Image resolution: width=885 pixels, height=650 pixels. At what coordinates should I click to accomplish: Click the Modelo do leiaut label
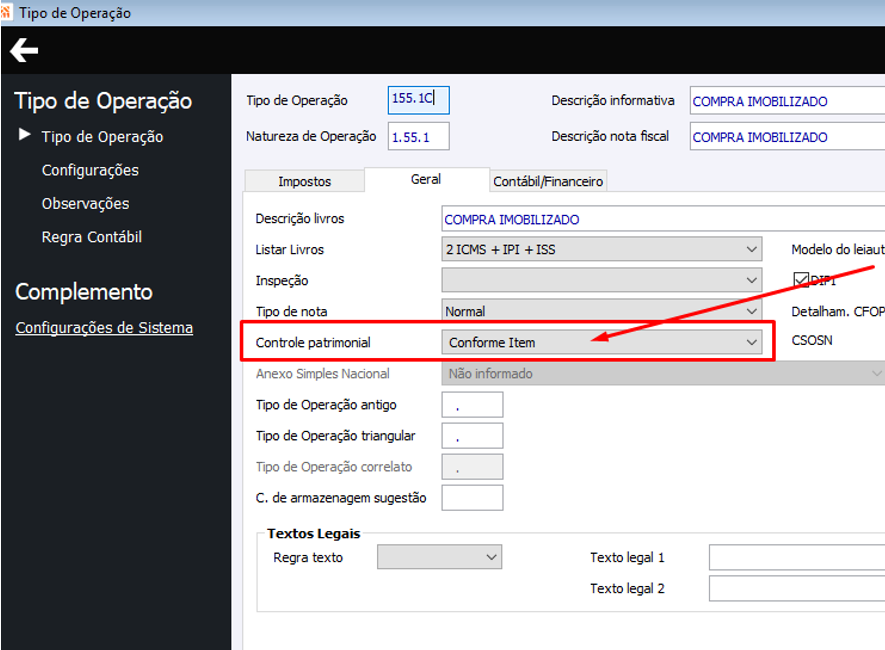(x=838, y=249)
